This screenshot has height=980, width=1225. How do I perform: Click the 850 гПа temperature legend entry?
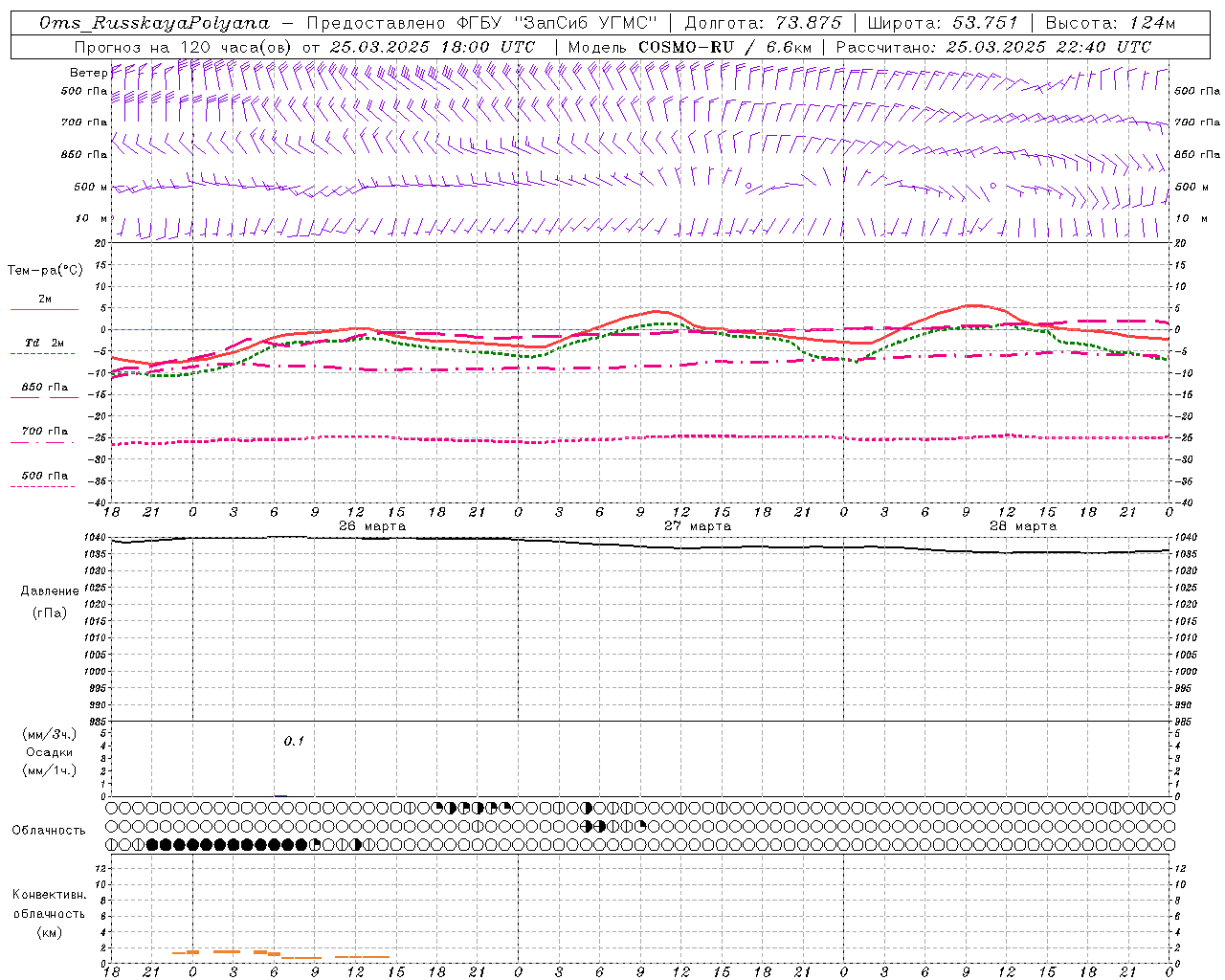[x=44, y=388]
